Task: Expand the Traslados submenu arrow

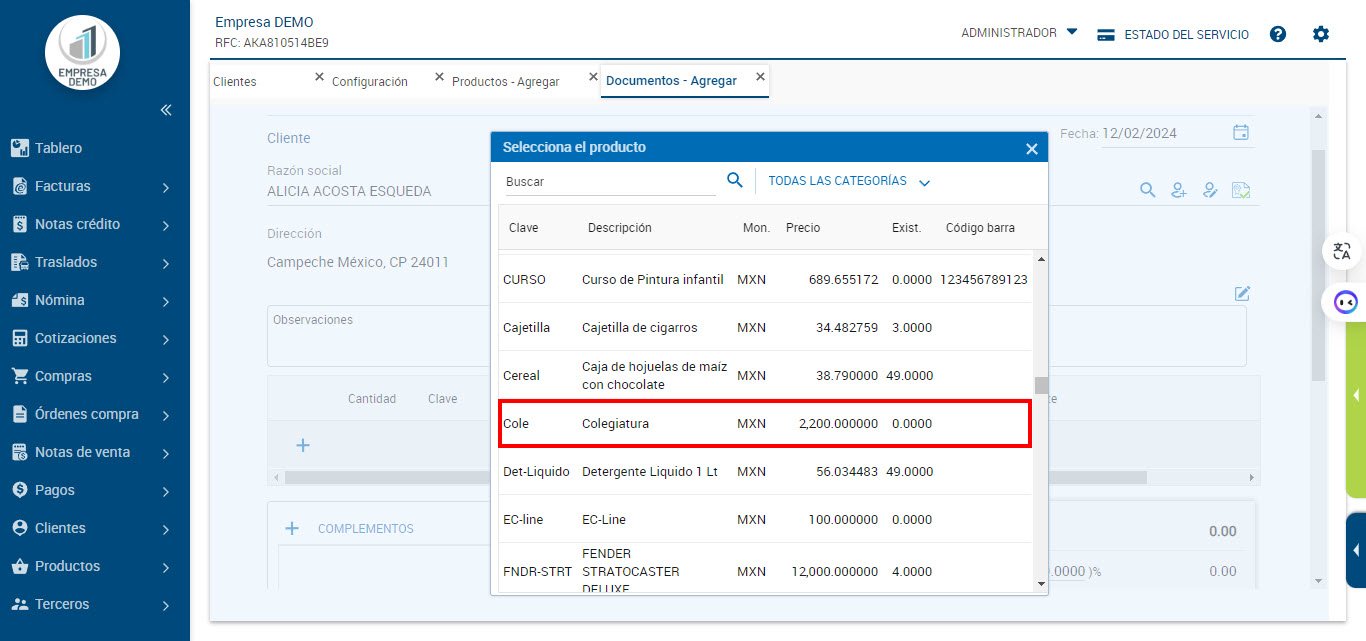Action: click(x=166, y=263)
